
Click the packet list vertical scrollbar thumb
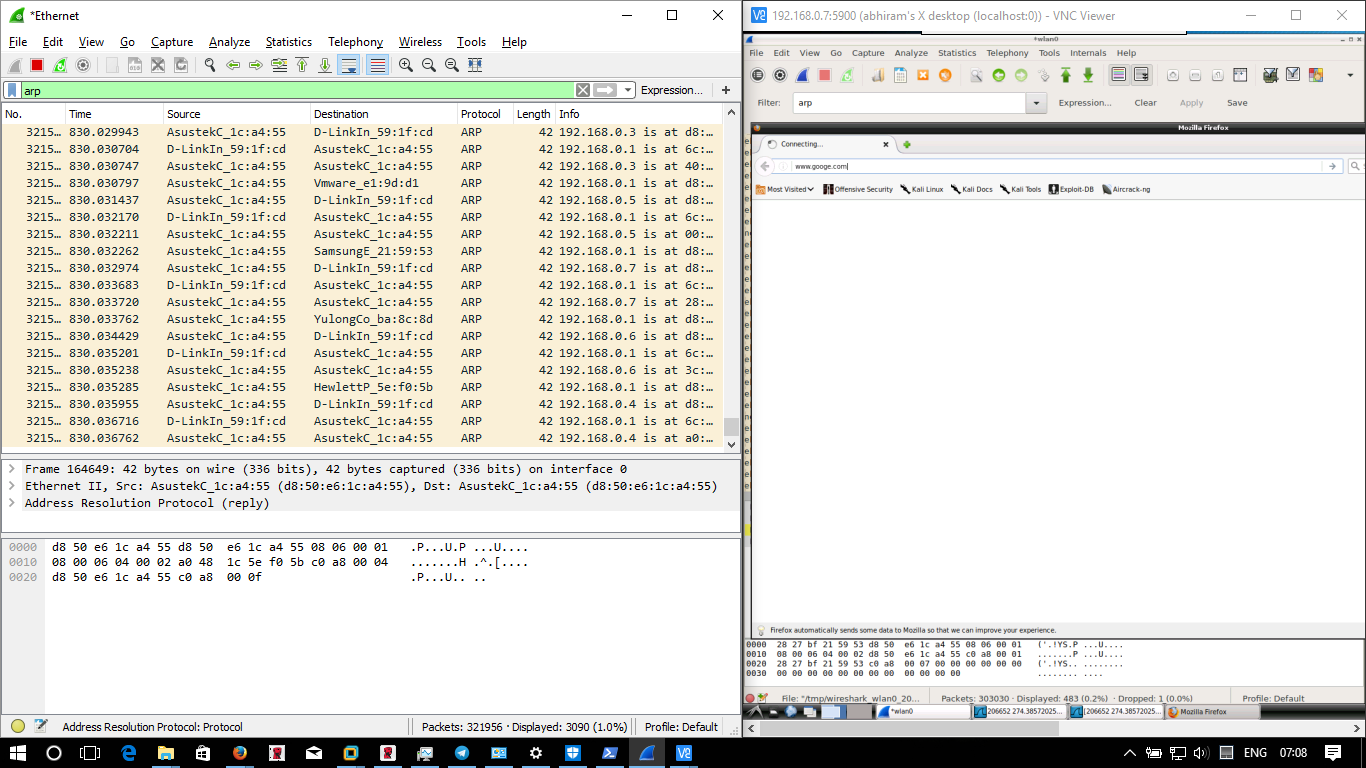tap(731, 427)
